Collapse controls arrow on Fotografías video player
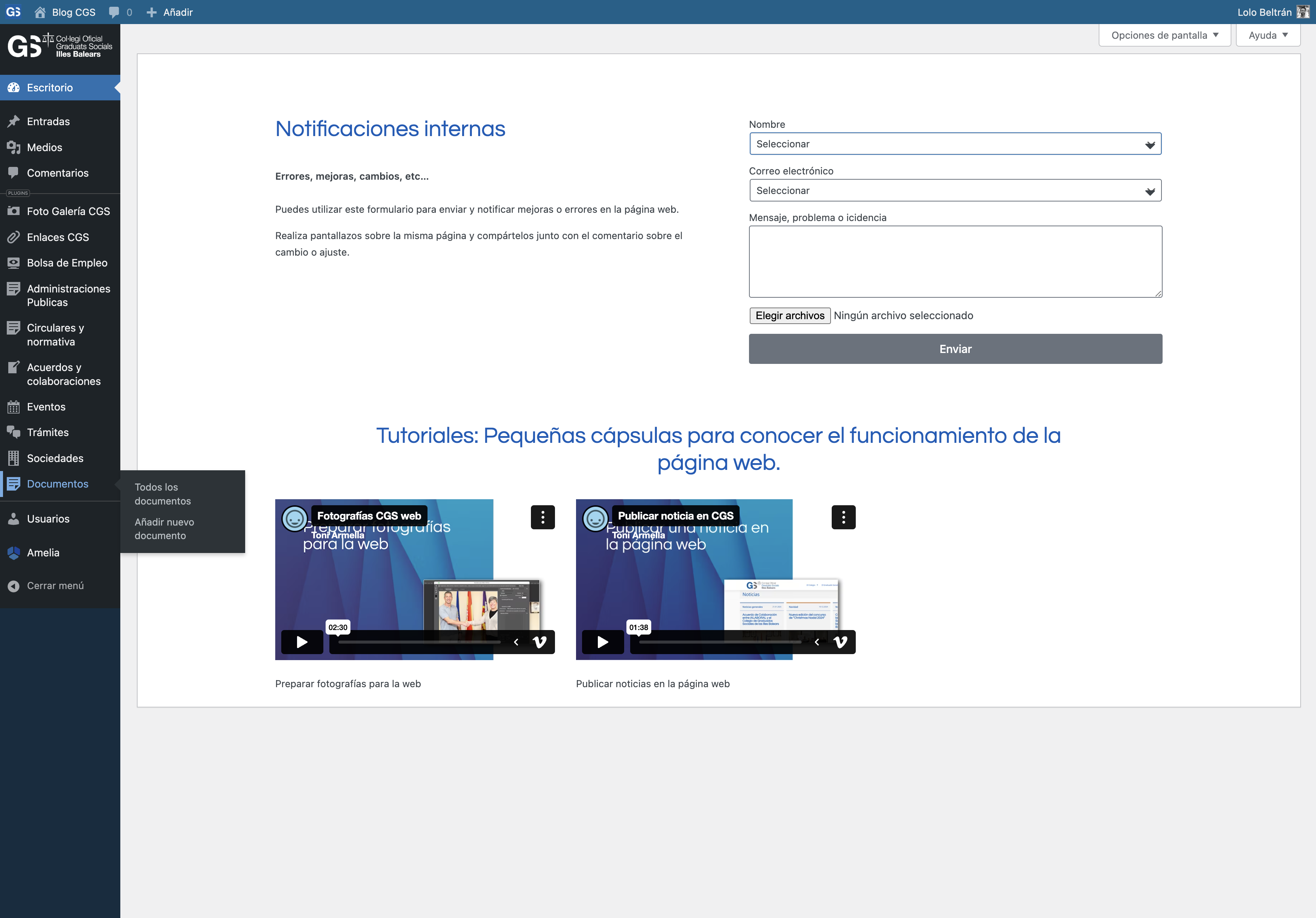Image resolution: width=1316 pixels, height=918 pixels. (x=516, y=642)
